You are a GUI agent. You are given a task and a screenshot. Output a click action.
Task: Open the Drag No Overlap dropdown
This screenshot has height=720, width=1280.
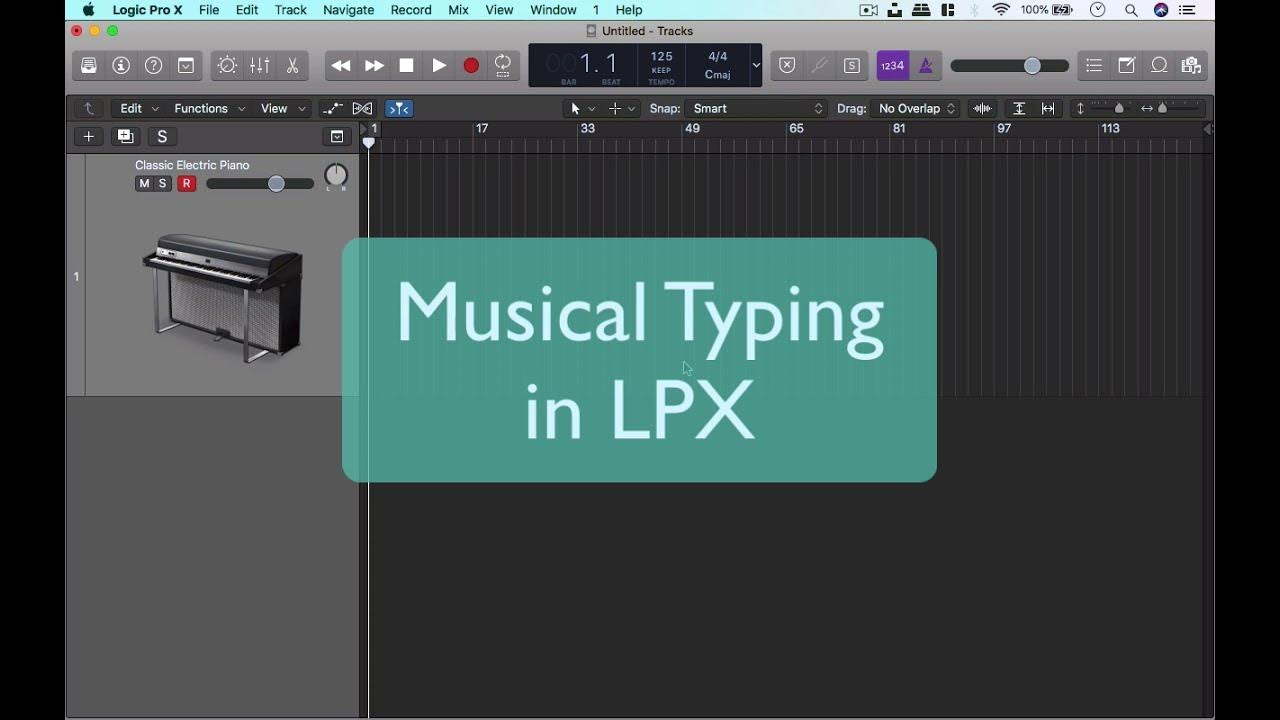916,108
